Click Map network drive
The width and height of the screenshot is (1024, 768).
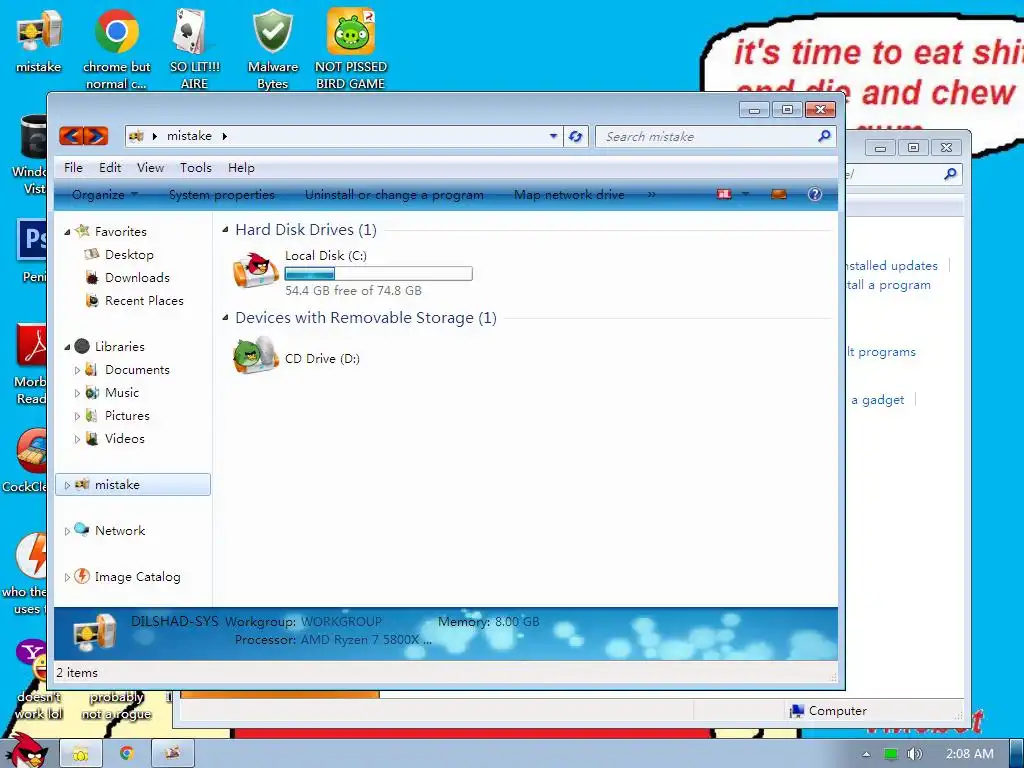point(569,195)
